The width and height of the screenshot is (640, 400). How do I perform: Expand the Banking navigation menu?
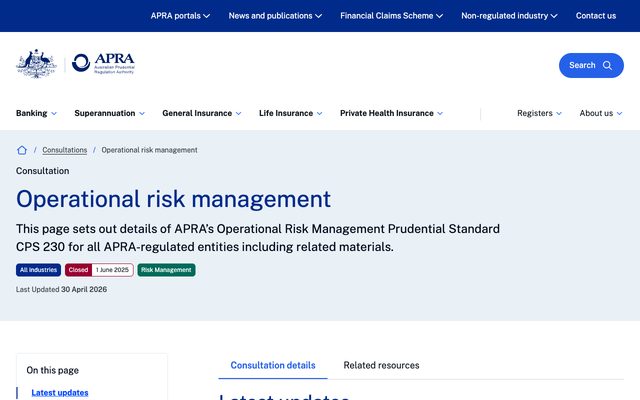pyautogui.click(x=36, y=113)
